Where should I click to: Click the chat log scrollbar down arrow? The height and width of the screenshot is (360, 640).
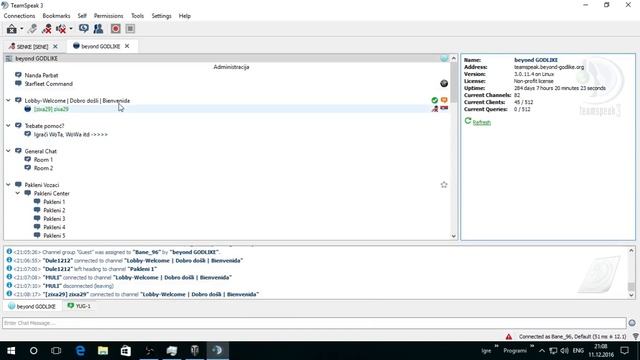[631, 295]
